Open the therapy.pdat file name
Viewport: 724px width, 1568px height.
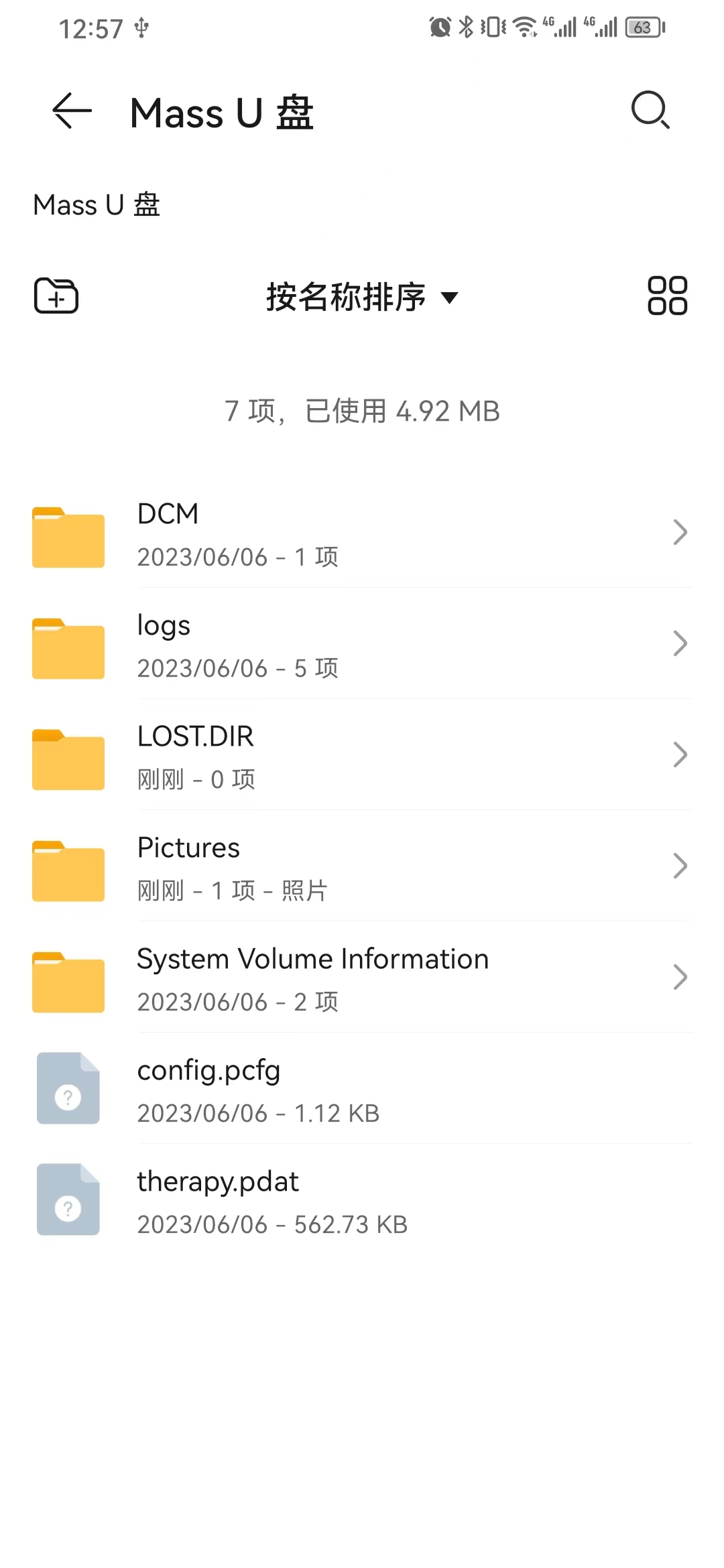pyautogui.click(x=218, y=1182)
